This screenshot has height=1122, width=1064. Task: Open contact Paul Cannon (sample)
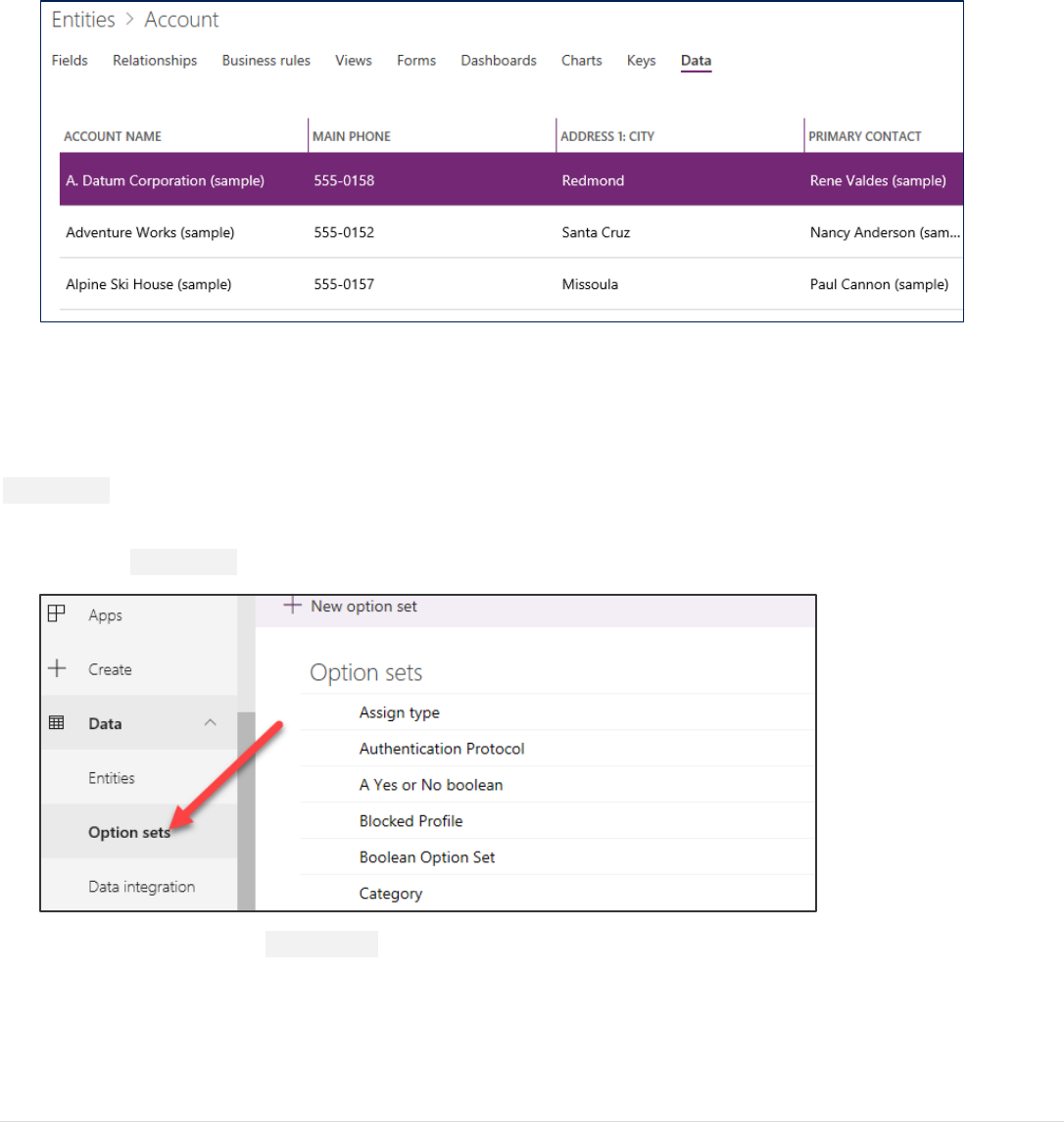(x=880, y=285)
